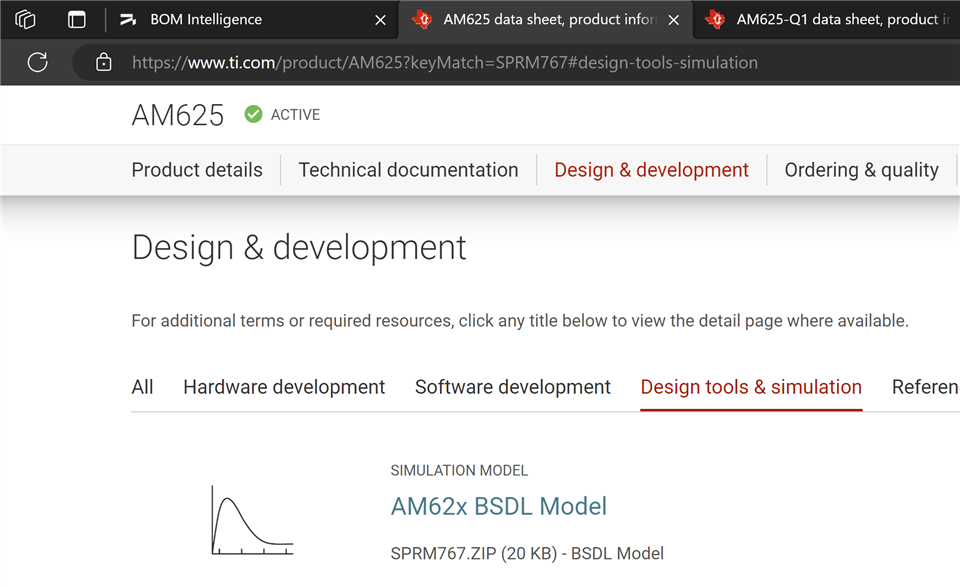
Task: Go to Ordering & quality section
Action: tap(861, 170)
